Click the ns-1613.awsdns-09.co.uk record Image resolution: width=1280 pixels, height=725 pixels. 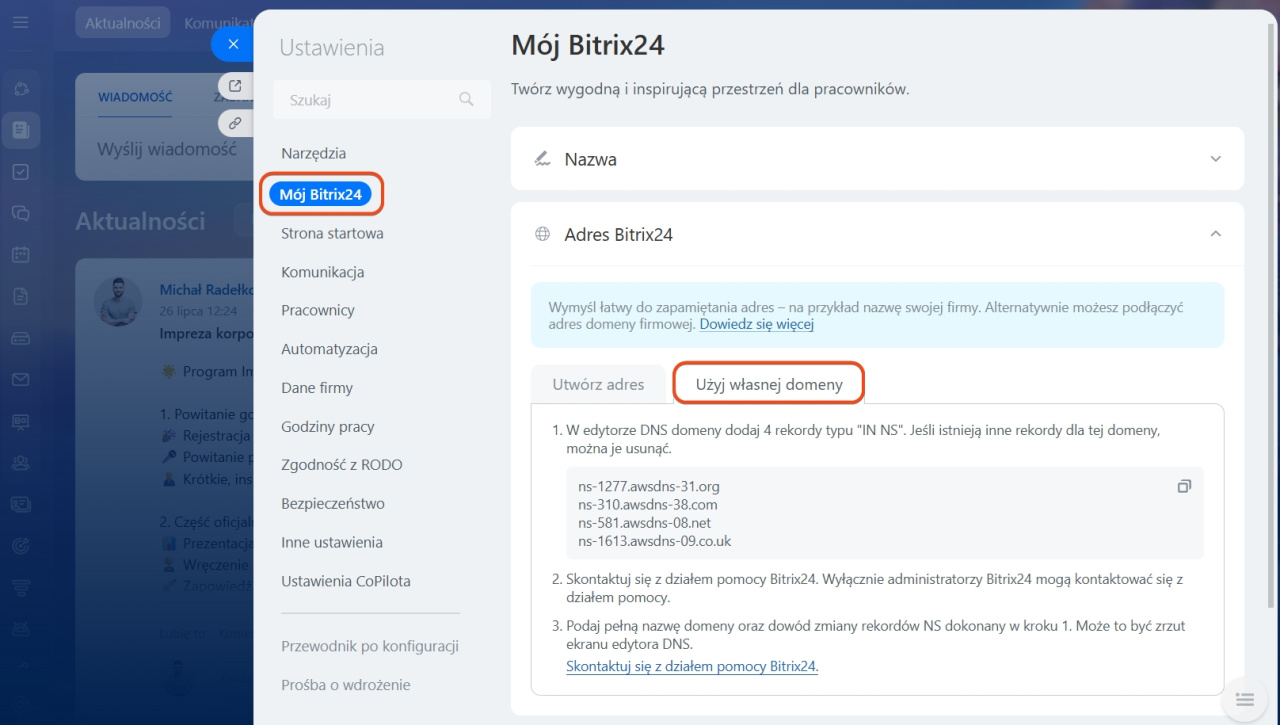coord(654,541)
